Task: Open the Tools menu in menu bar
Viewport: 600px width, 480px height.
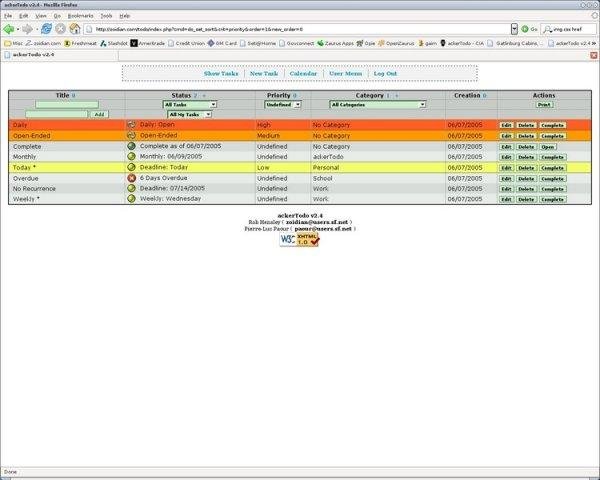Action: [x=106, y=16]
